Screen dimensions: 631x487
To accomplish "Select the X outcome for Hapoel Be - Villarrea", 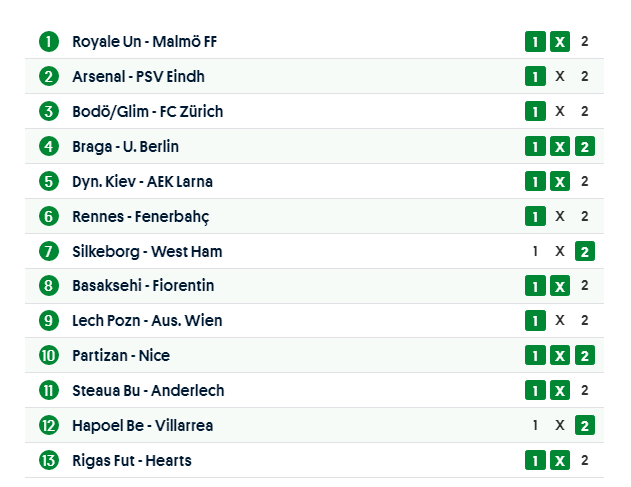I will point(560,425).
